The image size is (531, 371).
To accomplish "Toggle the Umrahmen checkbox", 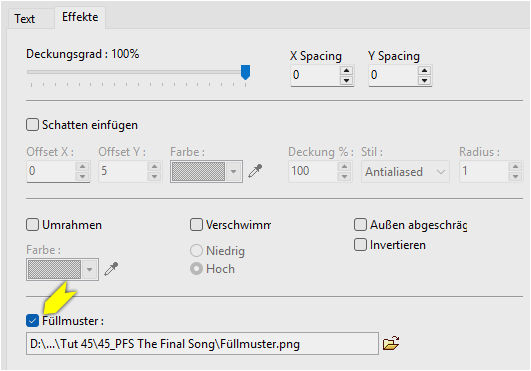I will point(33,224).
